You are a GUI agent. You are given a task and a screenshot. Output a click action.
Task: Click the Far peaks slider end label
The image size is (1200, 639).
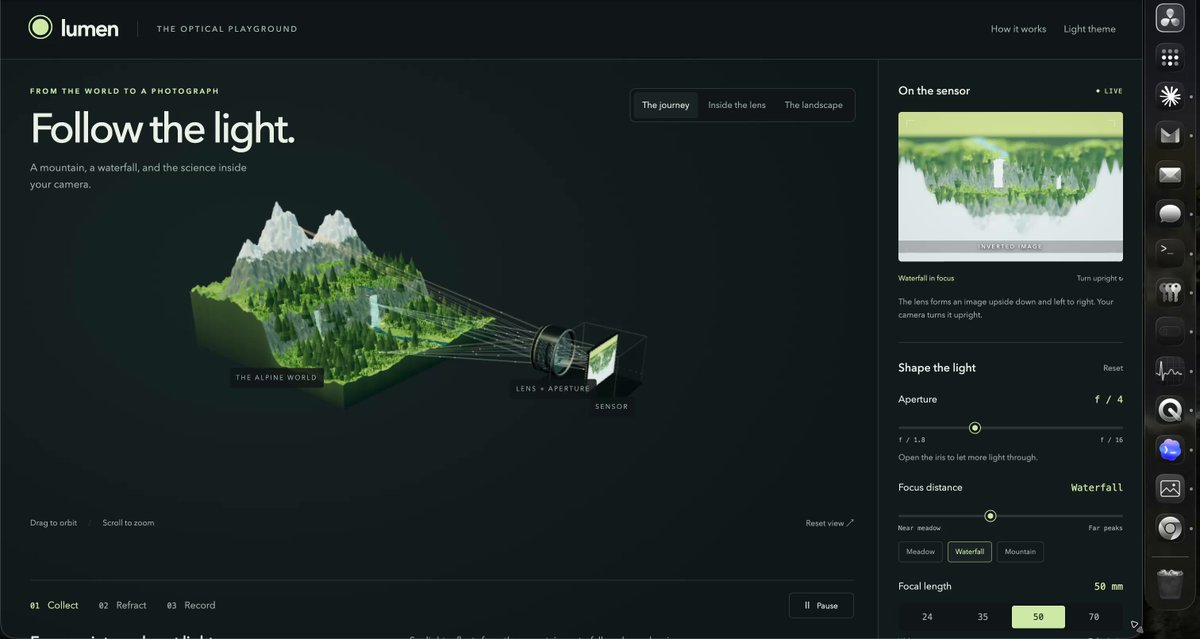tap(1106, 528)
